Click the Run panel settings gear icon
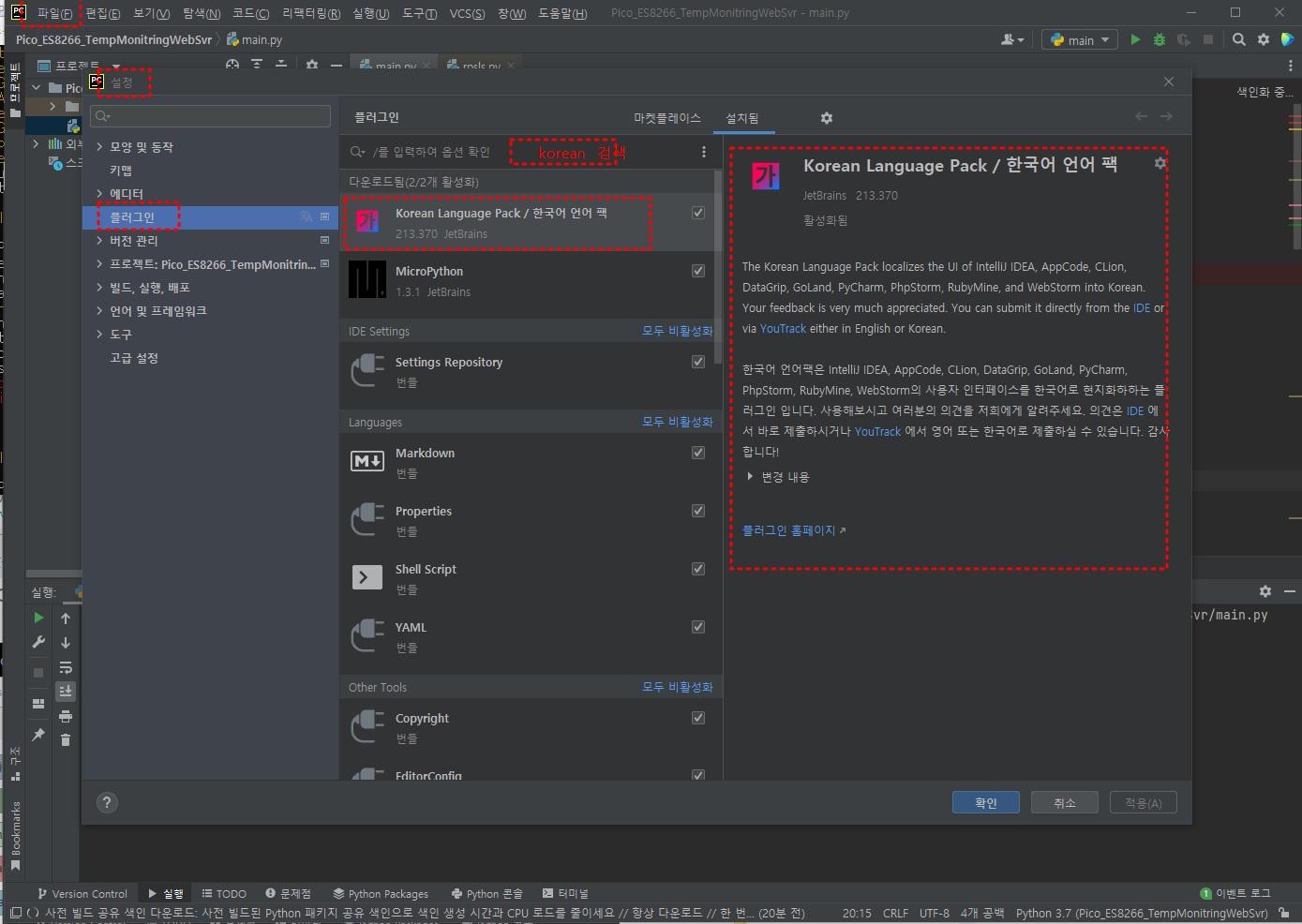Viewport: 1302px width, 924px height. [x=1265, y=591]
